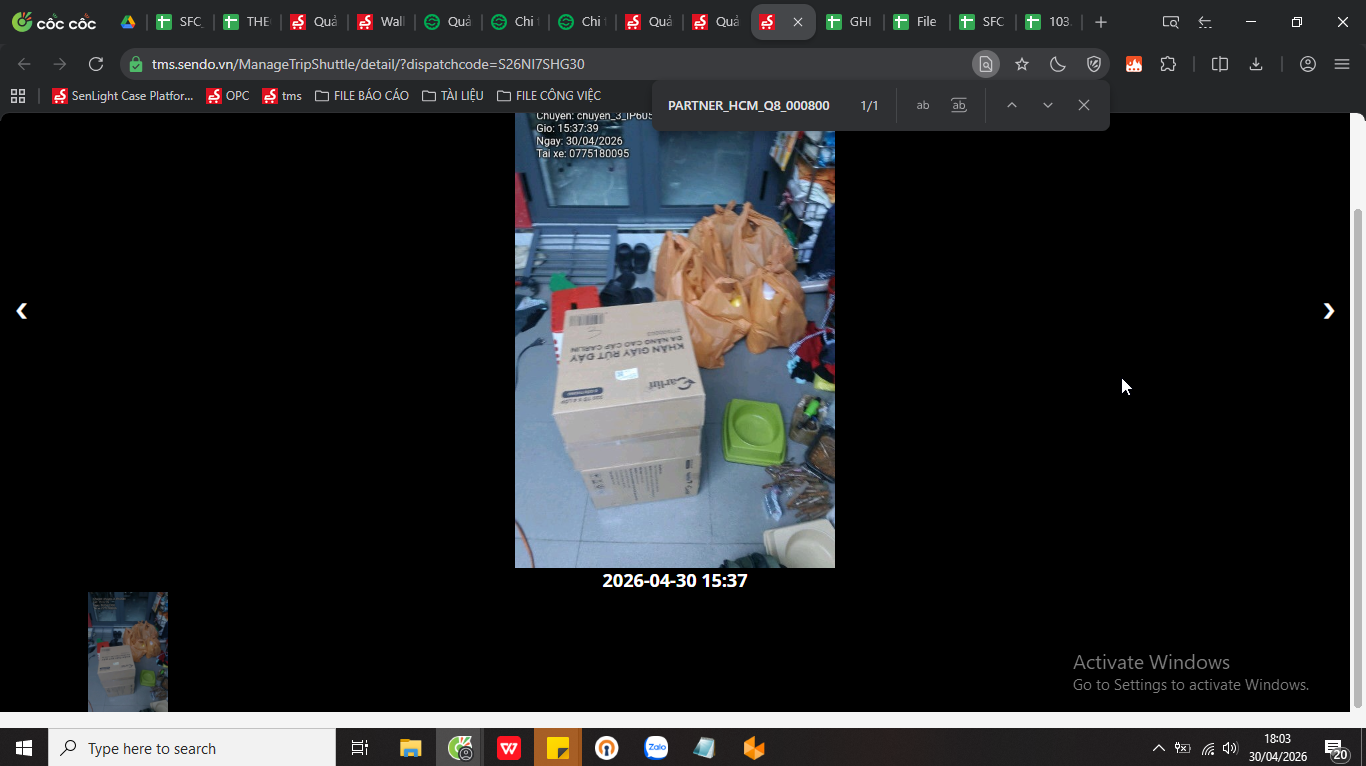Expand the FILE BÁO CÁO bookmark folder
This screenshot has width=1366, height=766.
[x=362, y=96]
